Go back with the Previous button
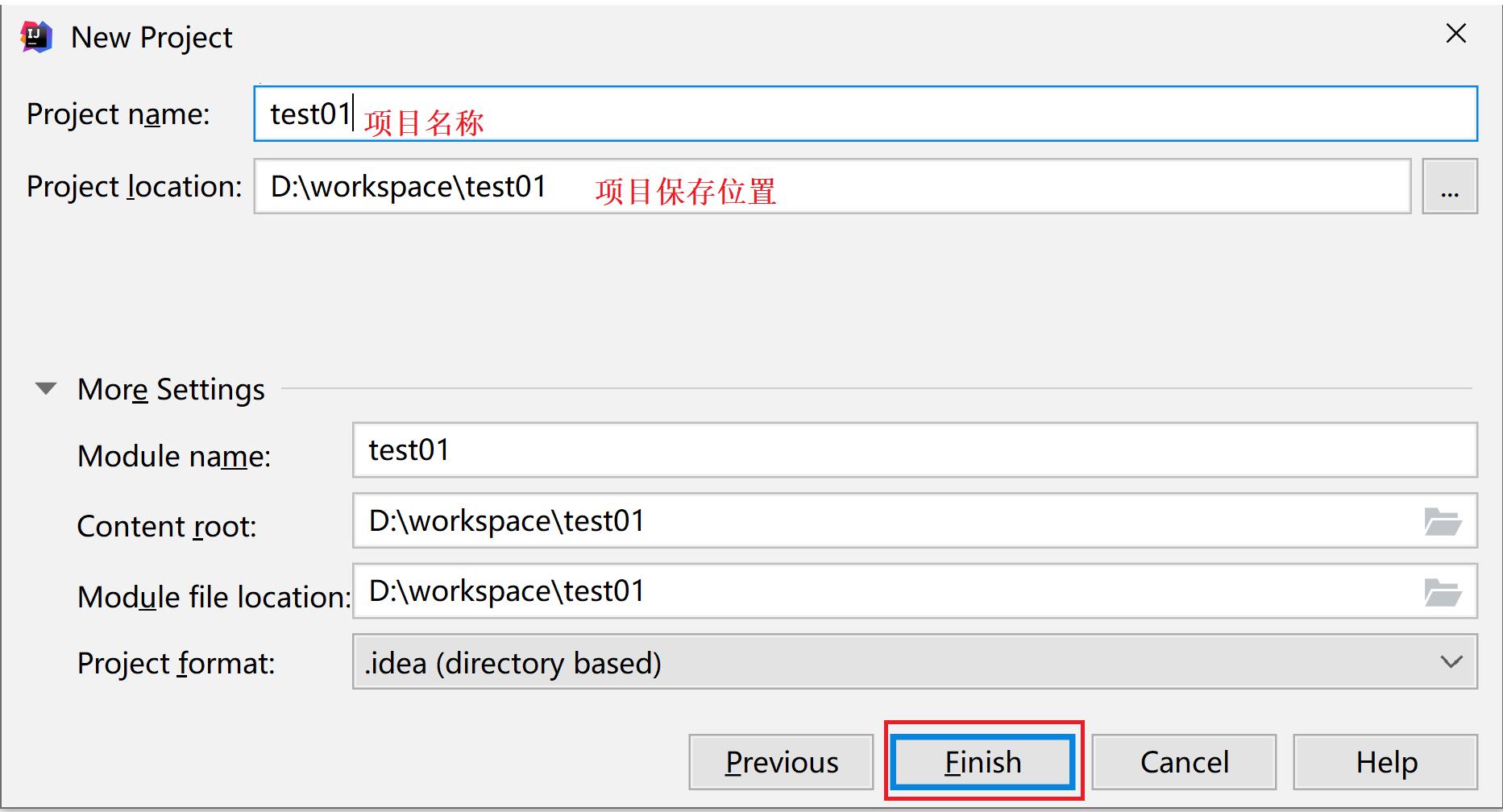Viewport: 1503px width, 812px height. pyautogui.click(x=781, y=762)
